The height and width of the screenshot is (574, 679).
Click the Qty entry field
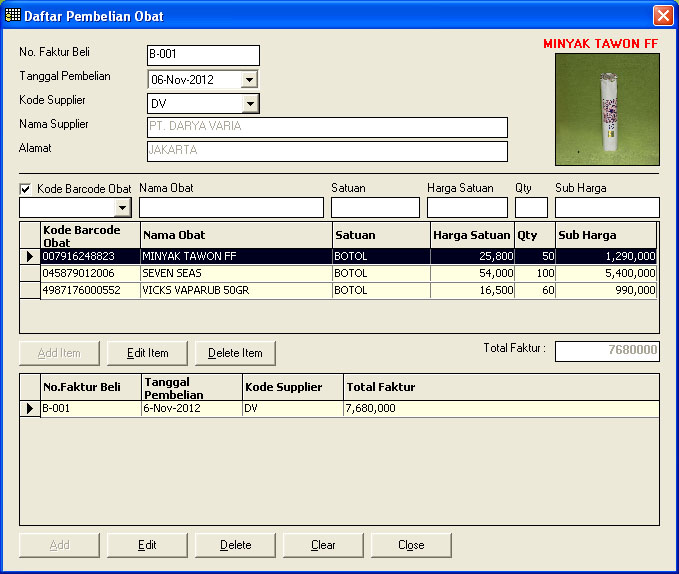pyautogui.click(x=531, y=207)
